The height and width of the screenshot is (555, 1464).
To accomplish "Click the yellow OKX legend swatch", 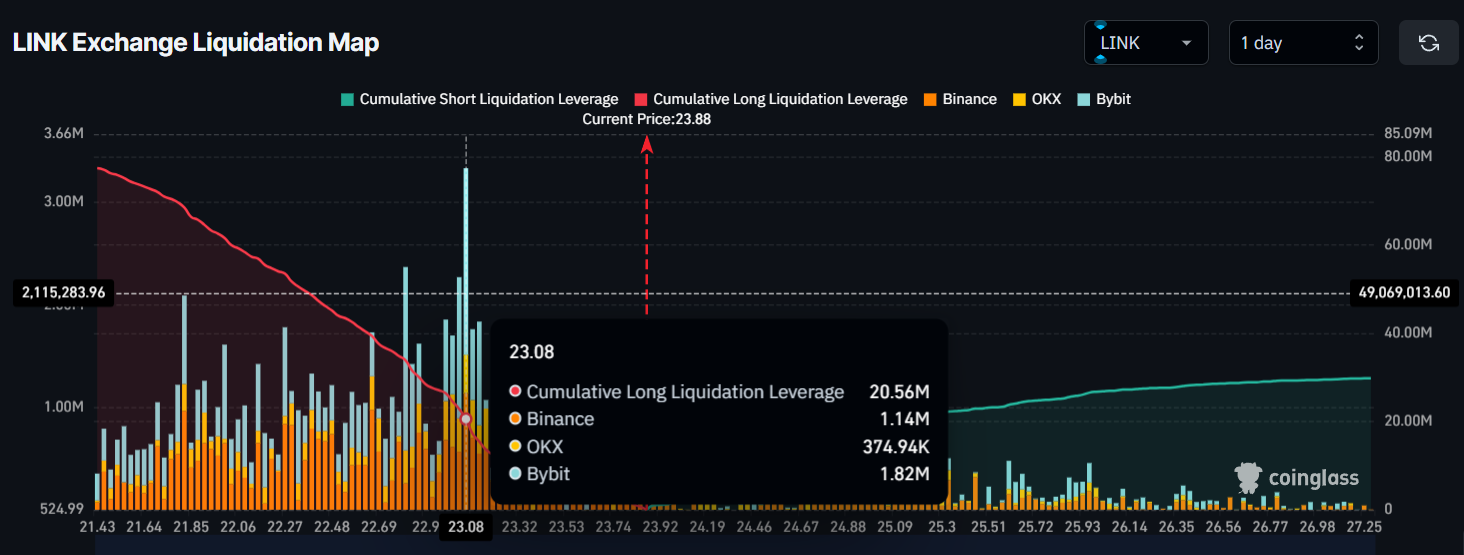I will click(1019, 99).
